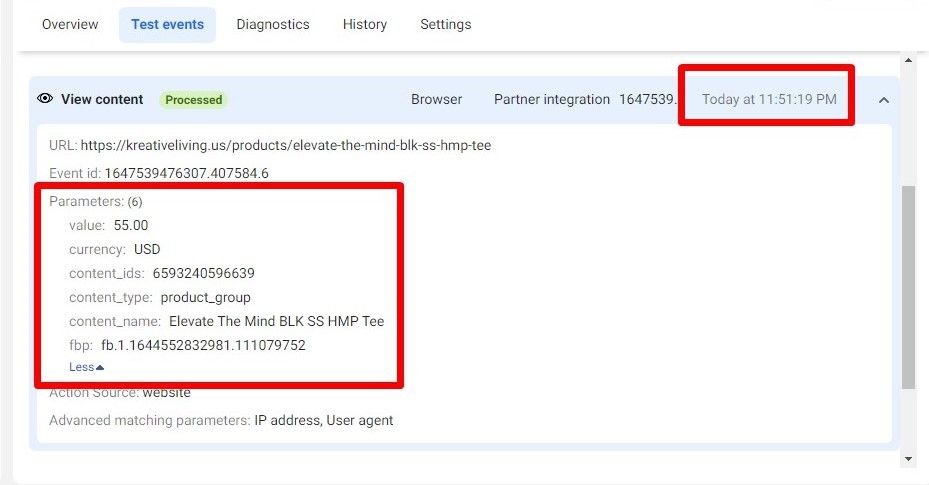
Task: Click the scrollbar down arrow
Action: [x=908, y=459]
